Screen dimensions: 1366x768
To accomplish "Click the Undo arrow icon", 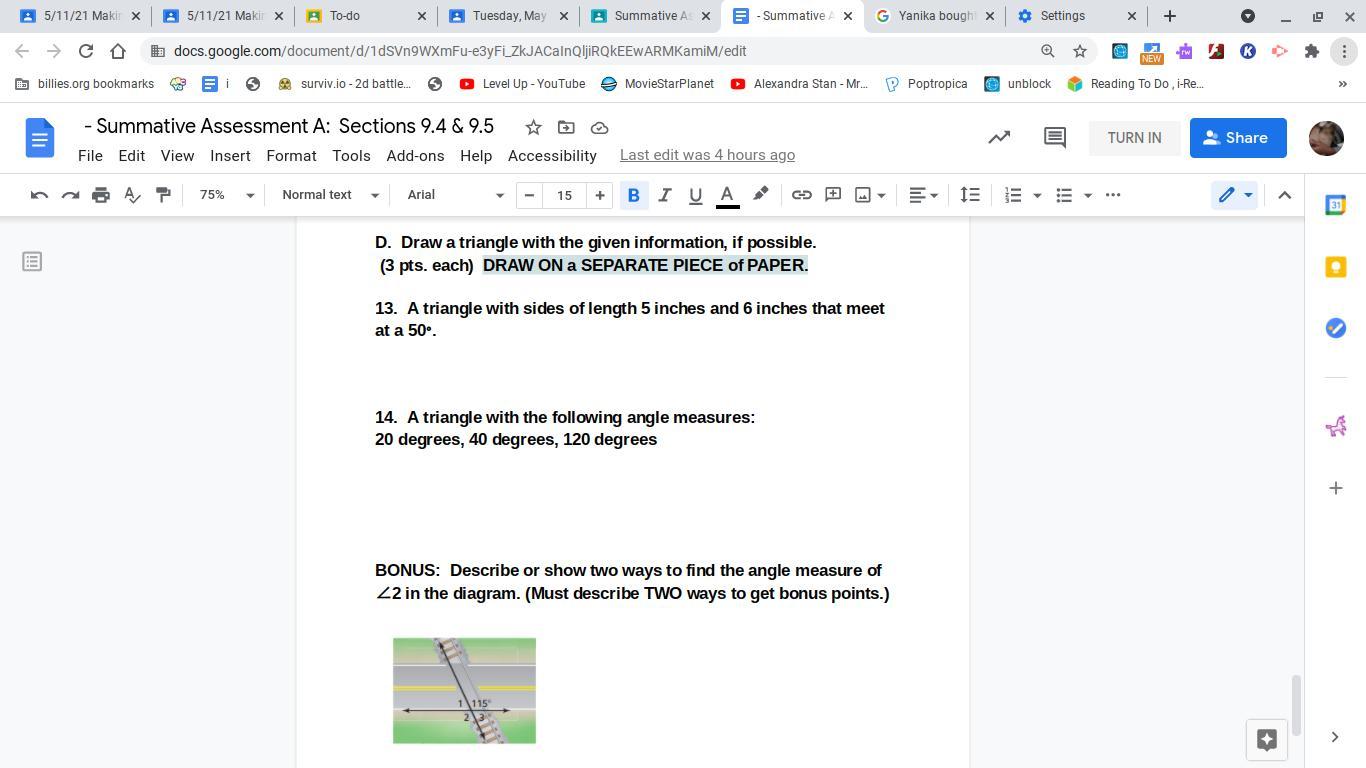I will tap(39, 195).
